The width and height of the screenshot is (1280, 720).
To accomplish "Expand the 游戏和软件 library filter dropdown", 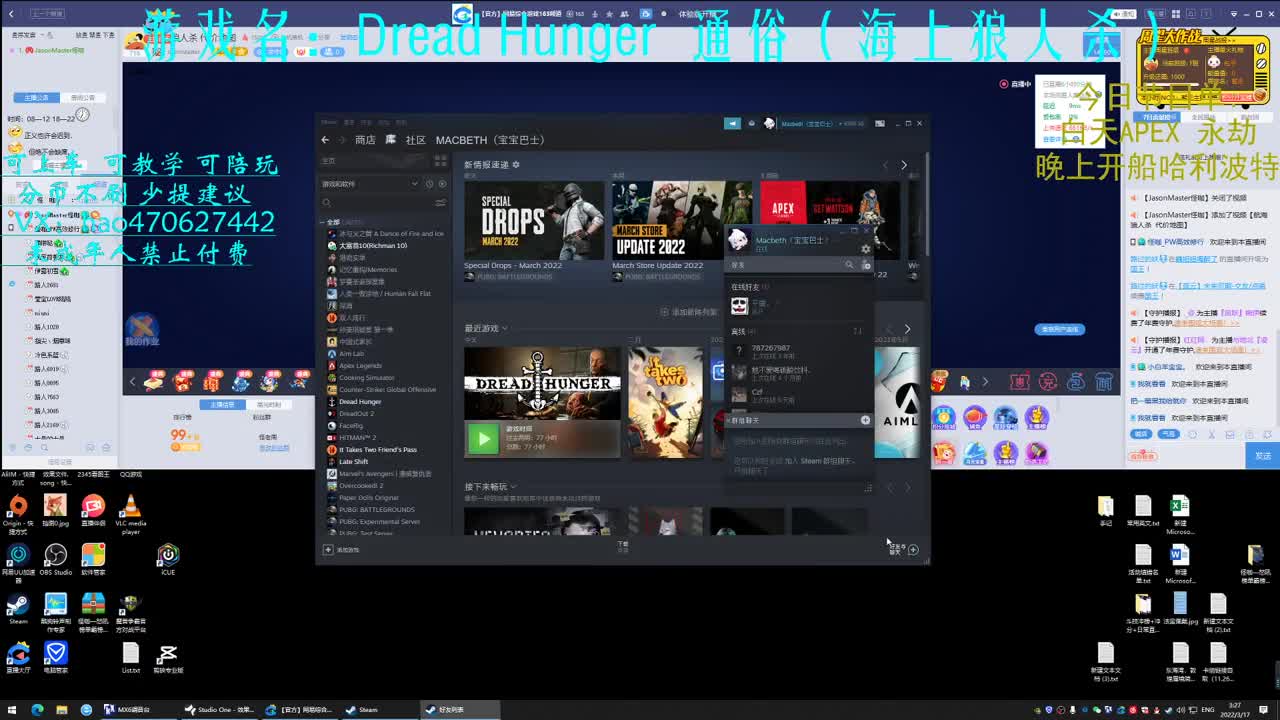I will (x=415, y=184).
